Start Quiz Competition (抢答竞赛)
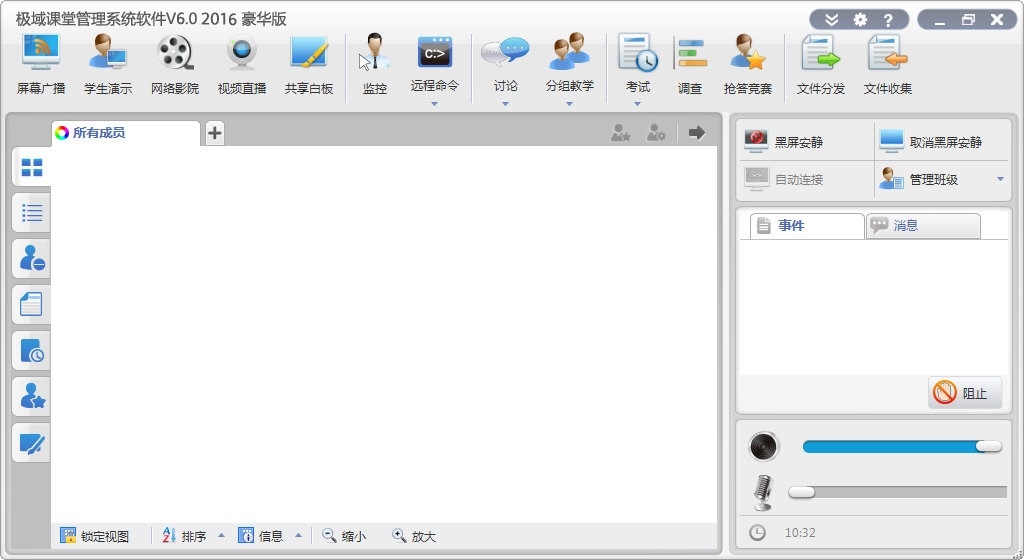The width and height of the screenshot is (1024, 560). [748, 65]
